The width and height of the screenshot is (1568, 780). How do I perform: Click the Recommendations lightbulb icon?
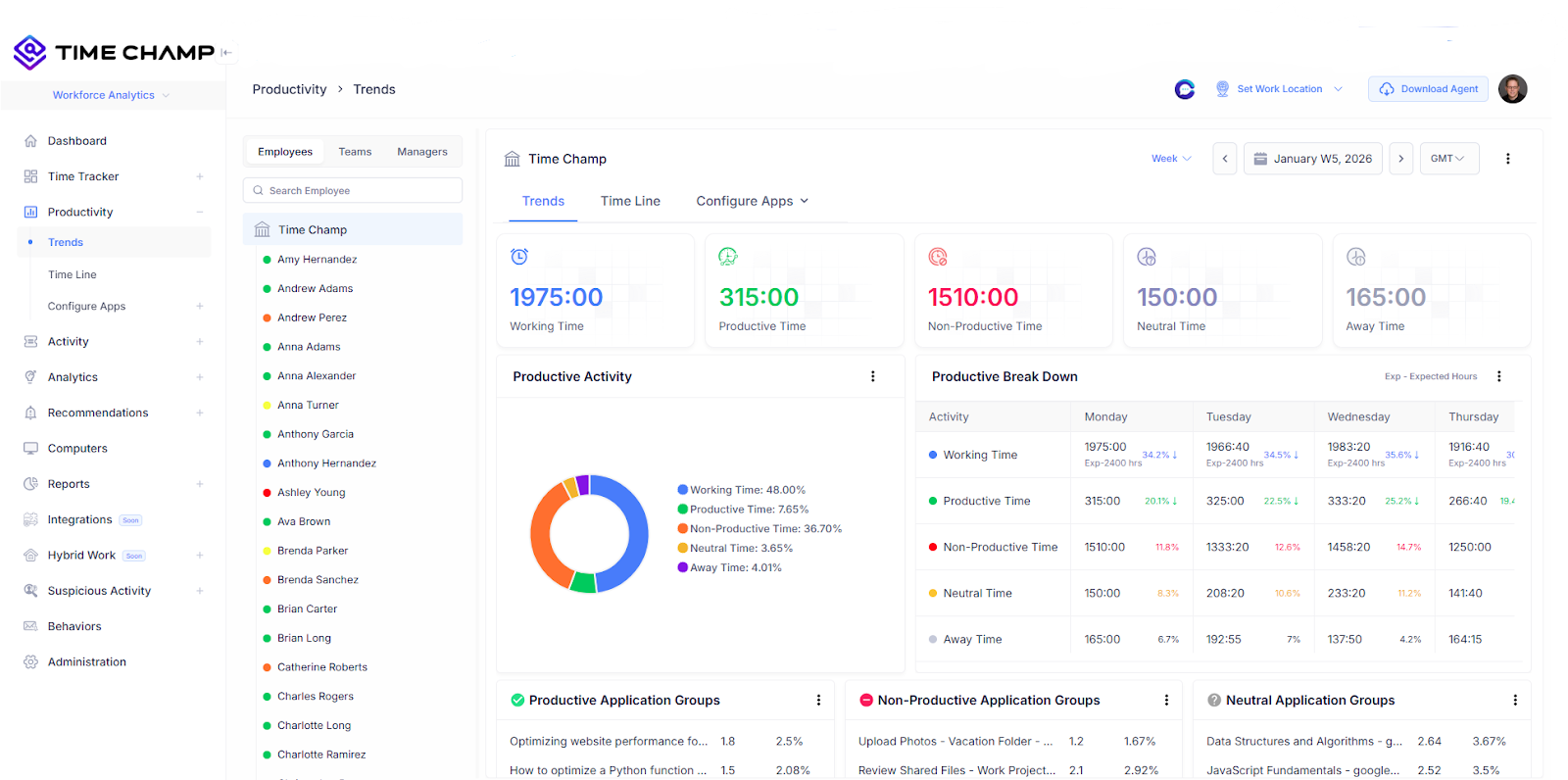coord(30,413)
